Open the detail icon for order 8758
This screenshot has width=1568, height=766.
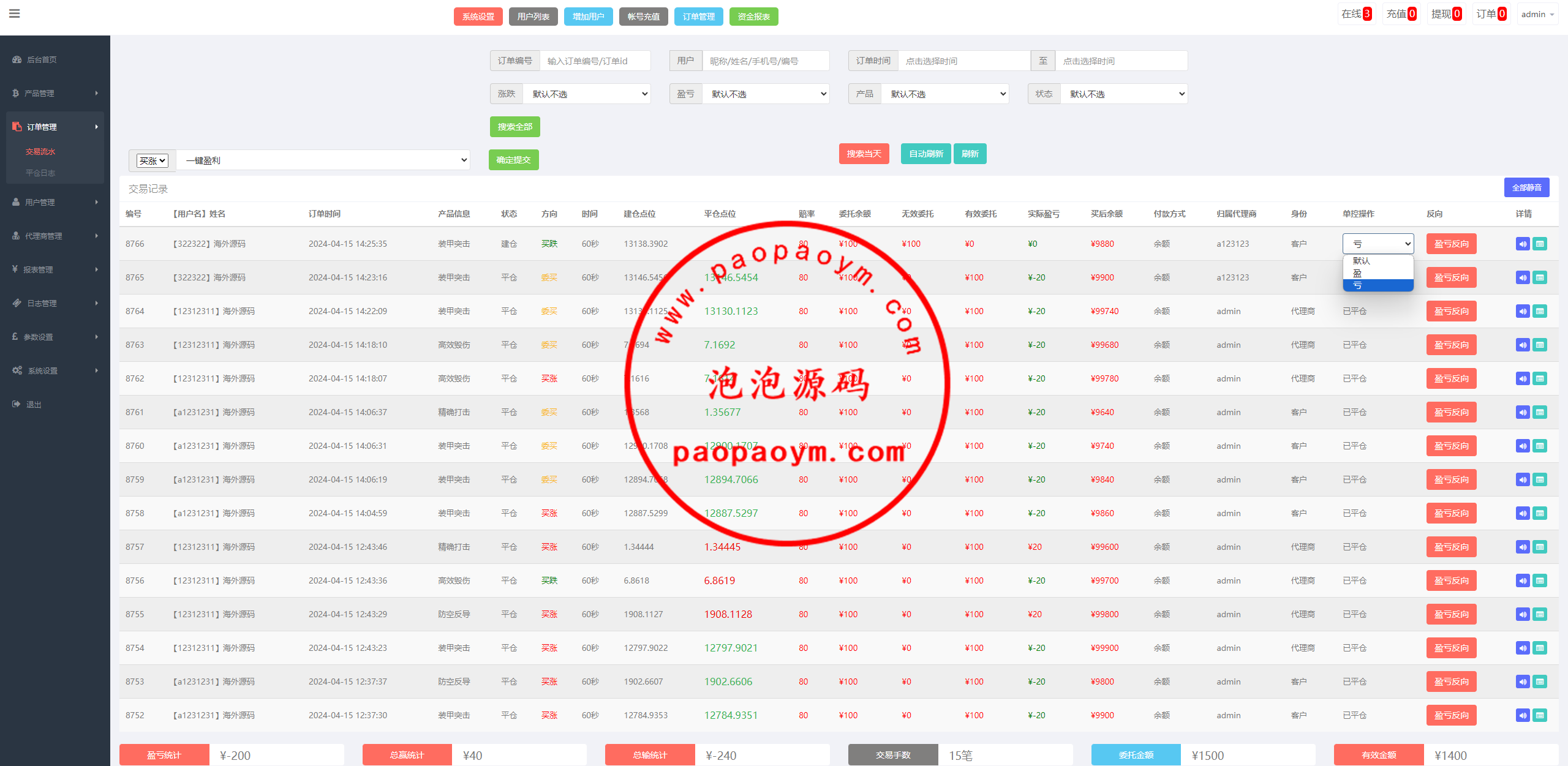click(x=1540, y=513)
